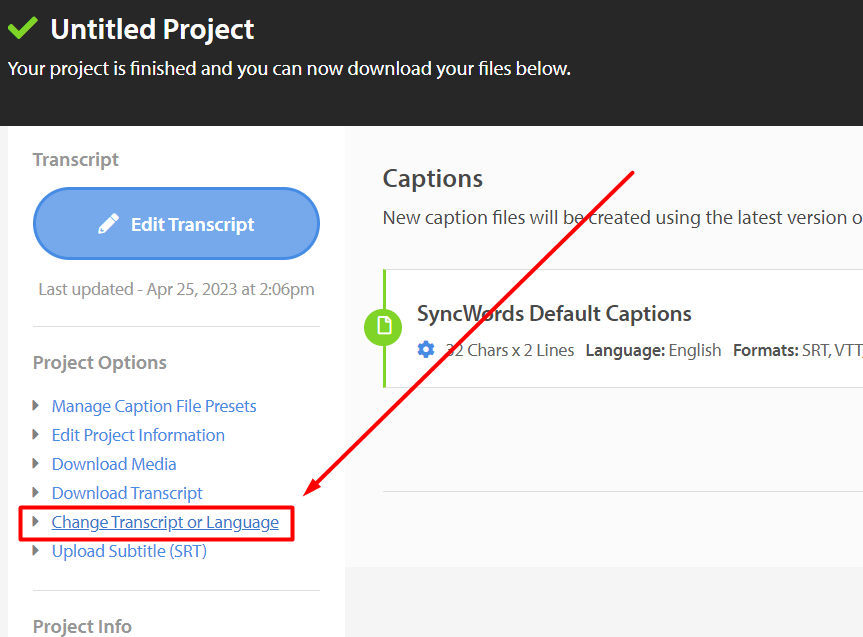
Task: Click the green document icon beside SyncWords Default Captions
Action: (383, 327)
